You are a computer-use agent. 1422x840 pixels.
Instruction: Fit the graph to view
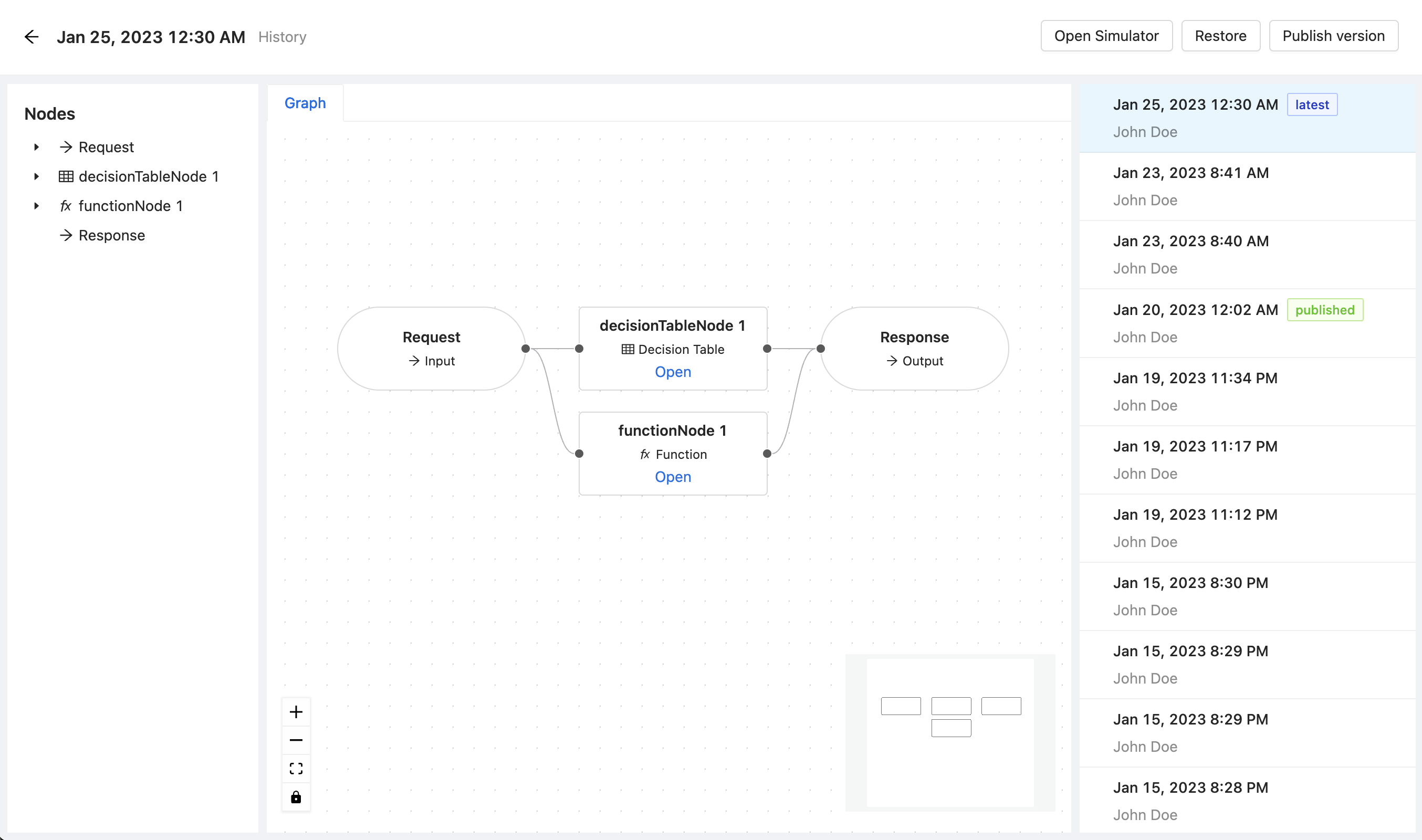coord(296,768)
